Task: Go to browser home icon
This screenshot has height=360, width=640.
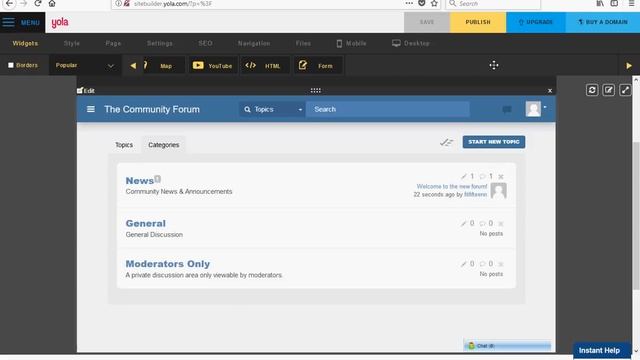Action: coord(52,4)
